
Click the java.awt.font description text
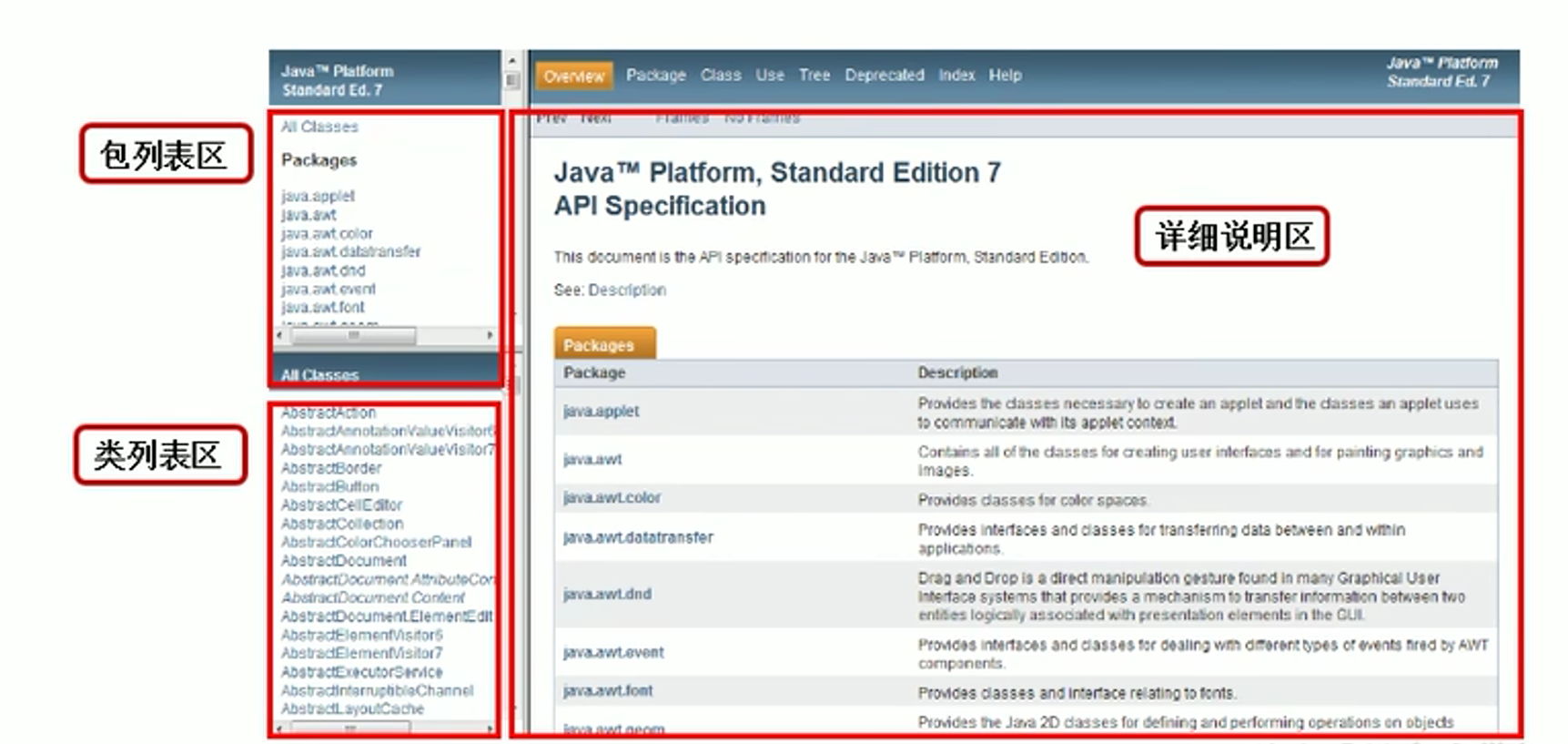[1077, 693]
